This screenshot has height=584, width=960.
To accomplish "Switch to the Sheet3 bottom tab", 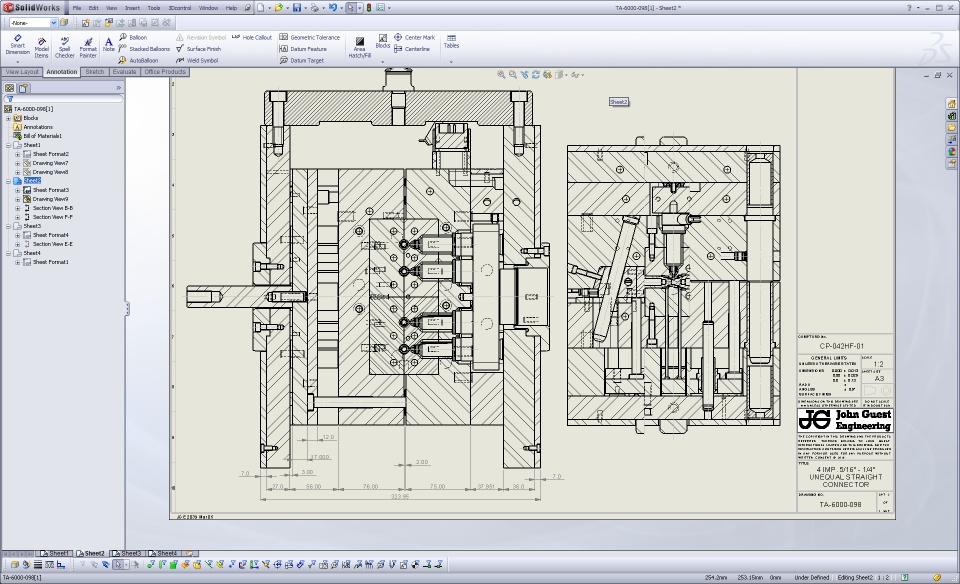I will 127,553.
